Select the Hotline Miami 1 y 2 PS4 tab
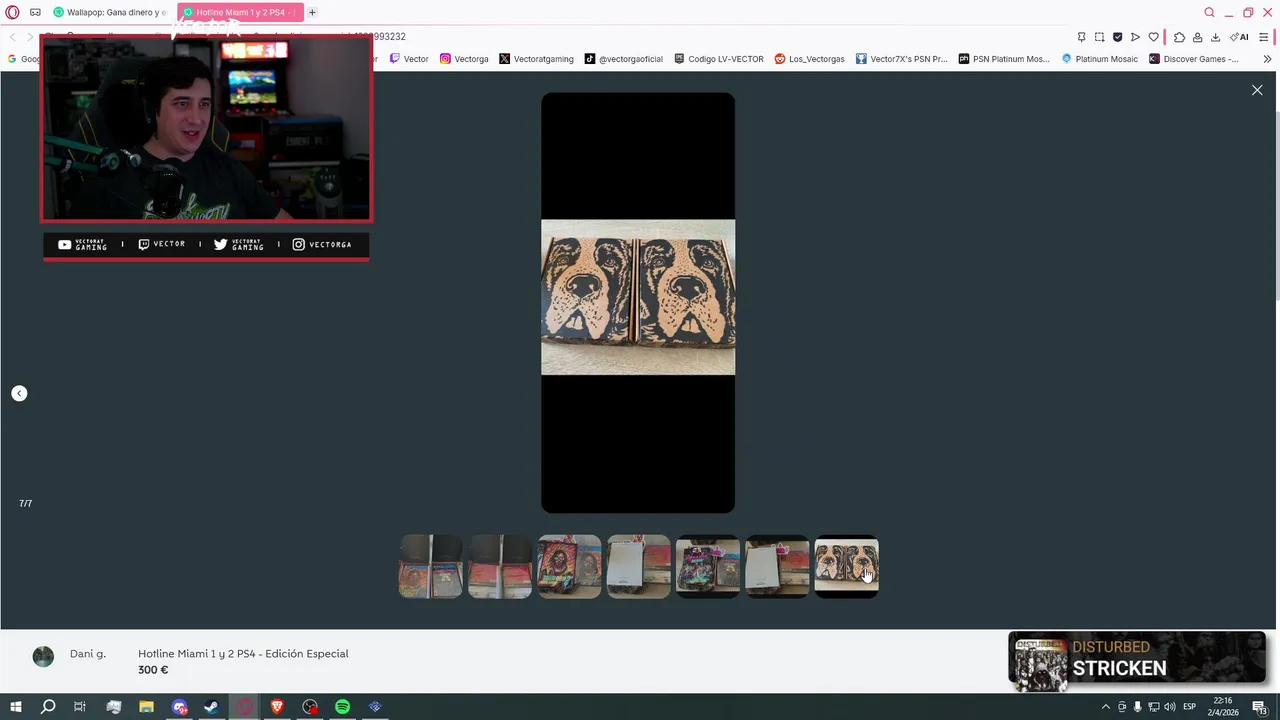 click(240, 12)
